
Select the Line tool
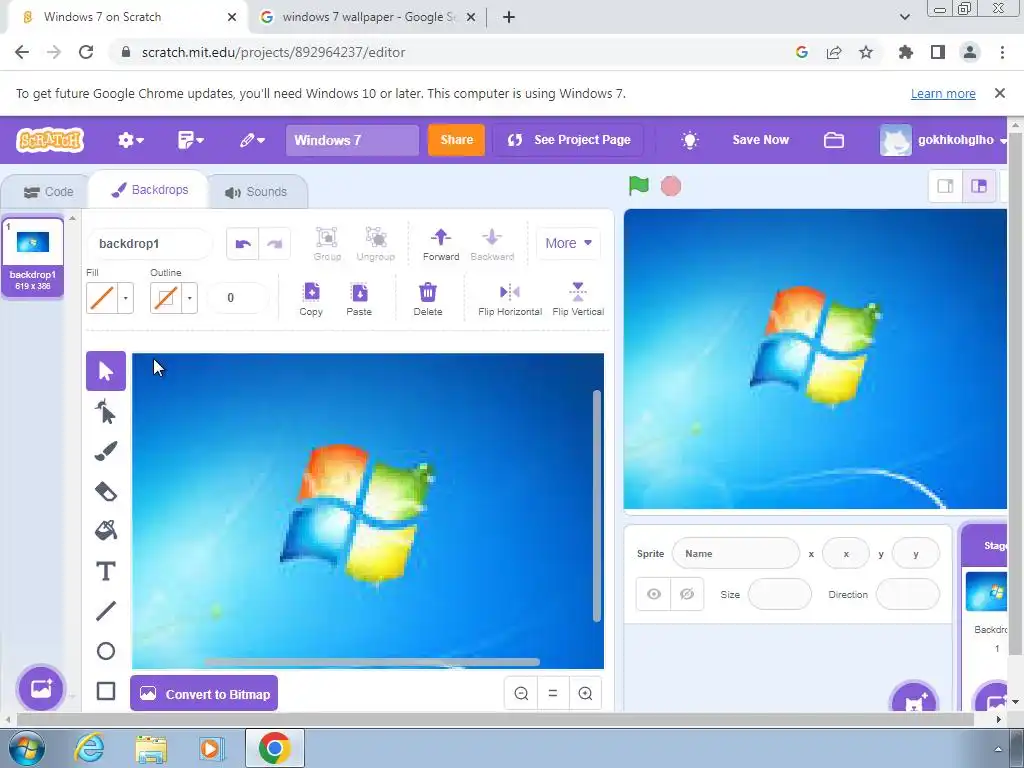[x=106, y=611]
